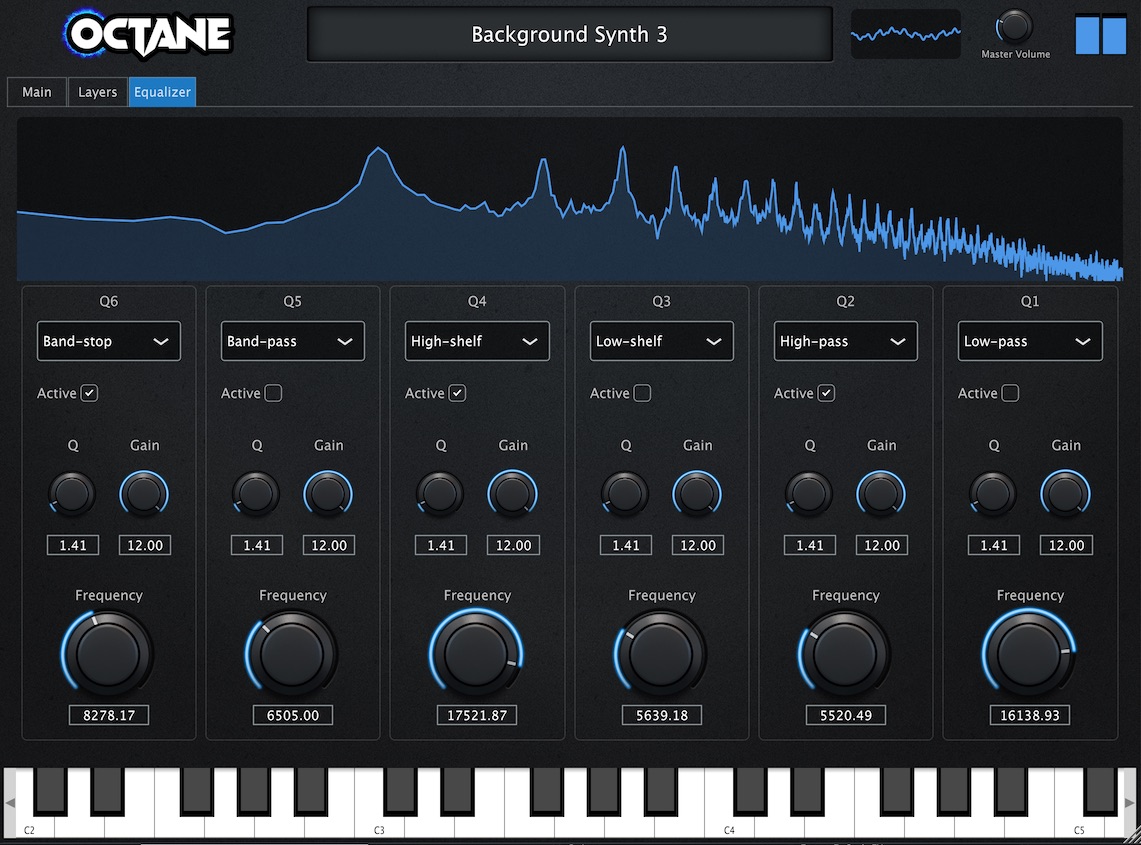Image resolution: width=1141 pixels, height=845 pixels.
Task: Enable the Active checkbox for Q5
Action: pyautogui.click(x=272, y=393)
